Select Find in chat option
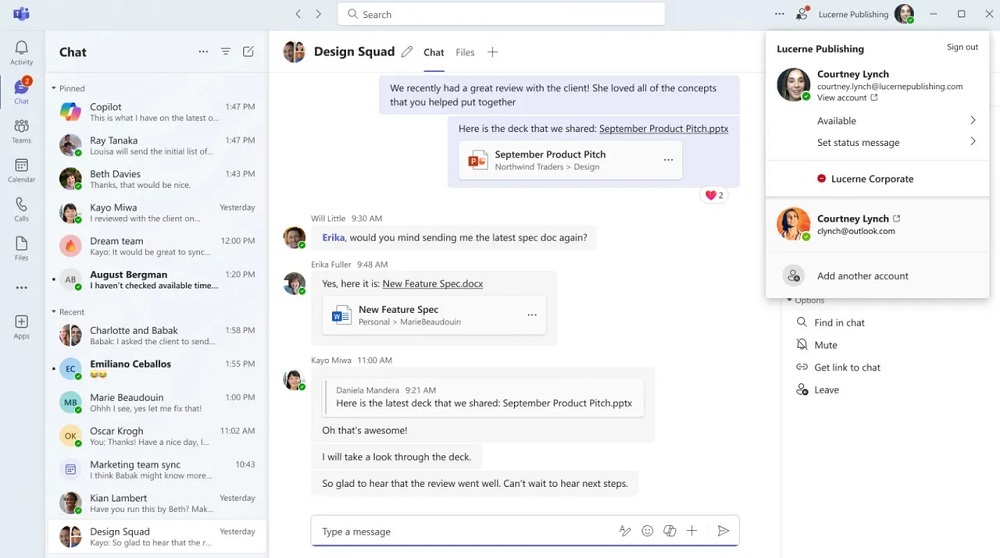Image resolution: width=1000 pixels, height=558 pixels. tap(838, 323)
